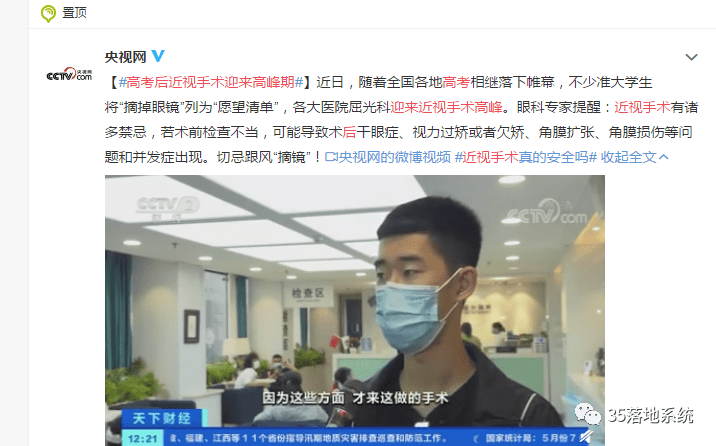Click the 天下财经 program banner
Viewport: 716px width, 446px height.
161,418
